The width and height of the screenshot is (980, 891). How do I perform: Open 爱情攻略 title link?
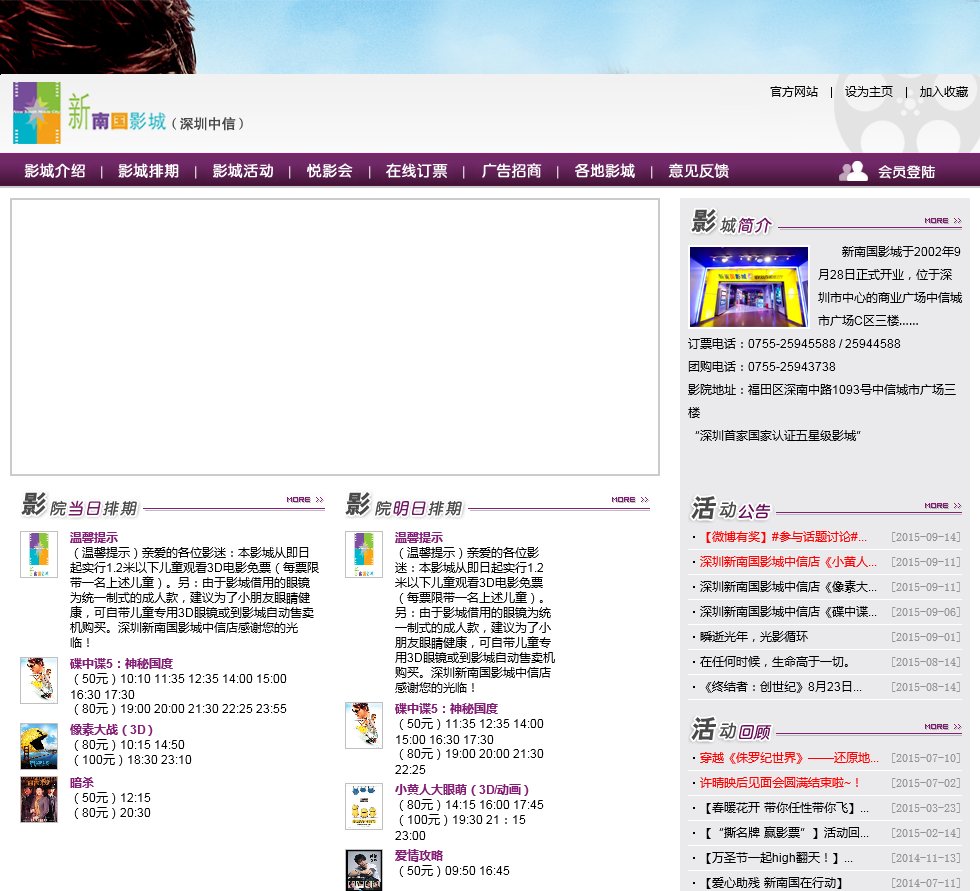coord(419,855)
